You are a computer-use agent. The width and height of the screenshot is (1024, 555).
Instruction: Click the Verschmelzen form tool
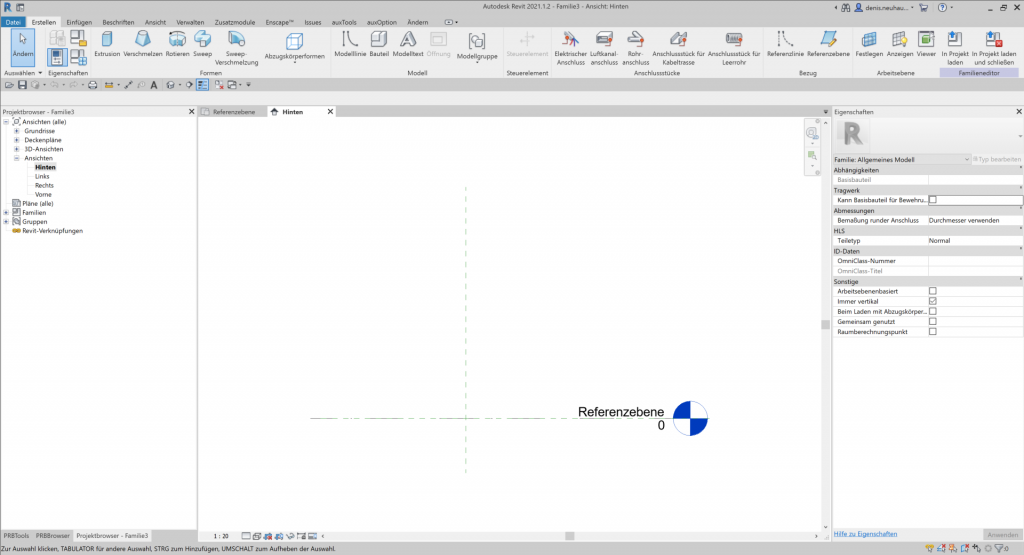click(x=143, y=43)
